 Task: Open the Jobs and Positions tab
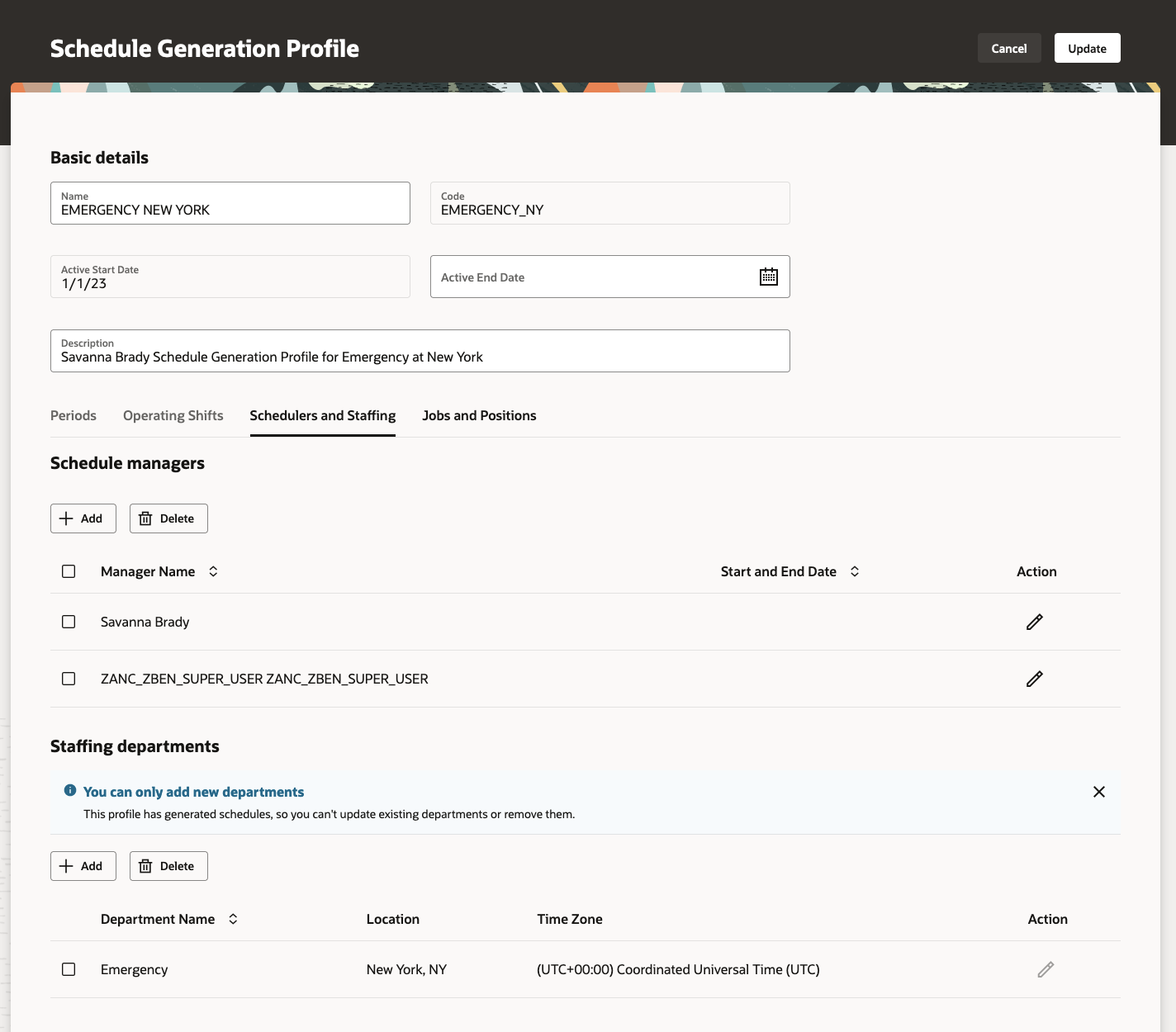point(479,415)
